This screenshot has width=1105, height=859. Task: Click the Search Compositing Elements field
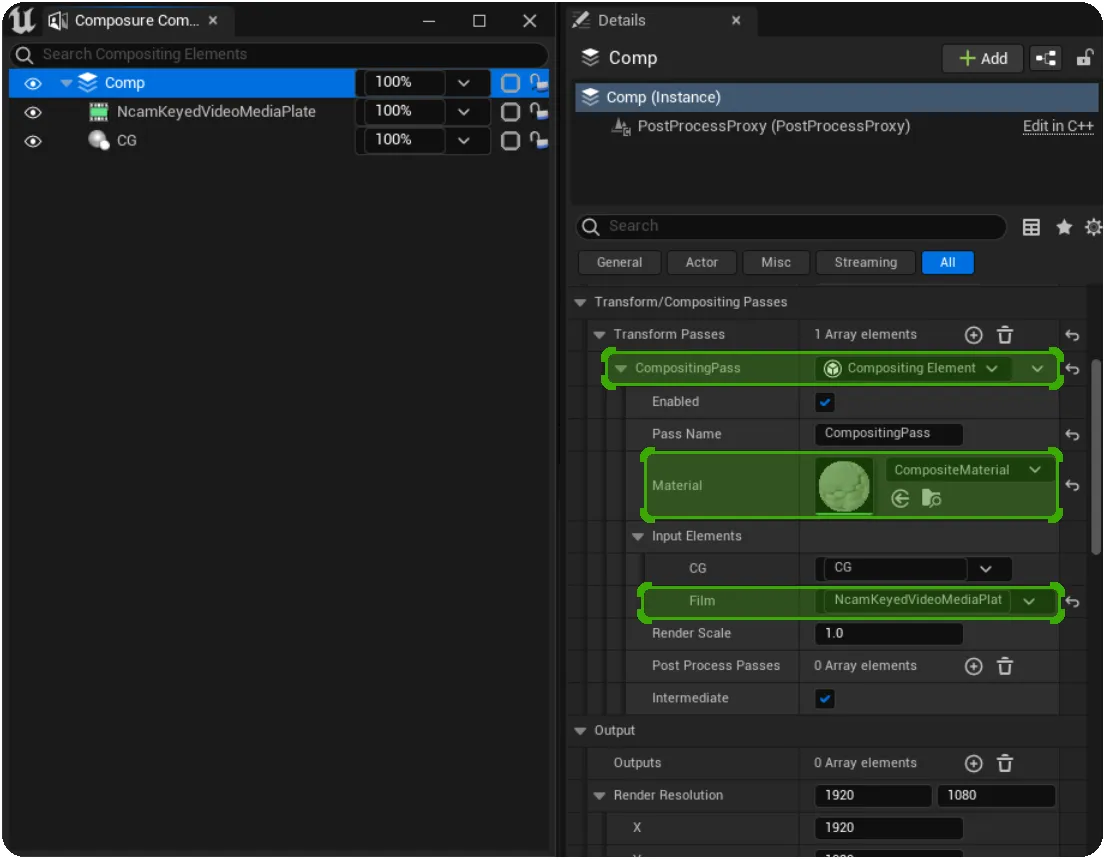click(279, 55)
